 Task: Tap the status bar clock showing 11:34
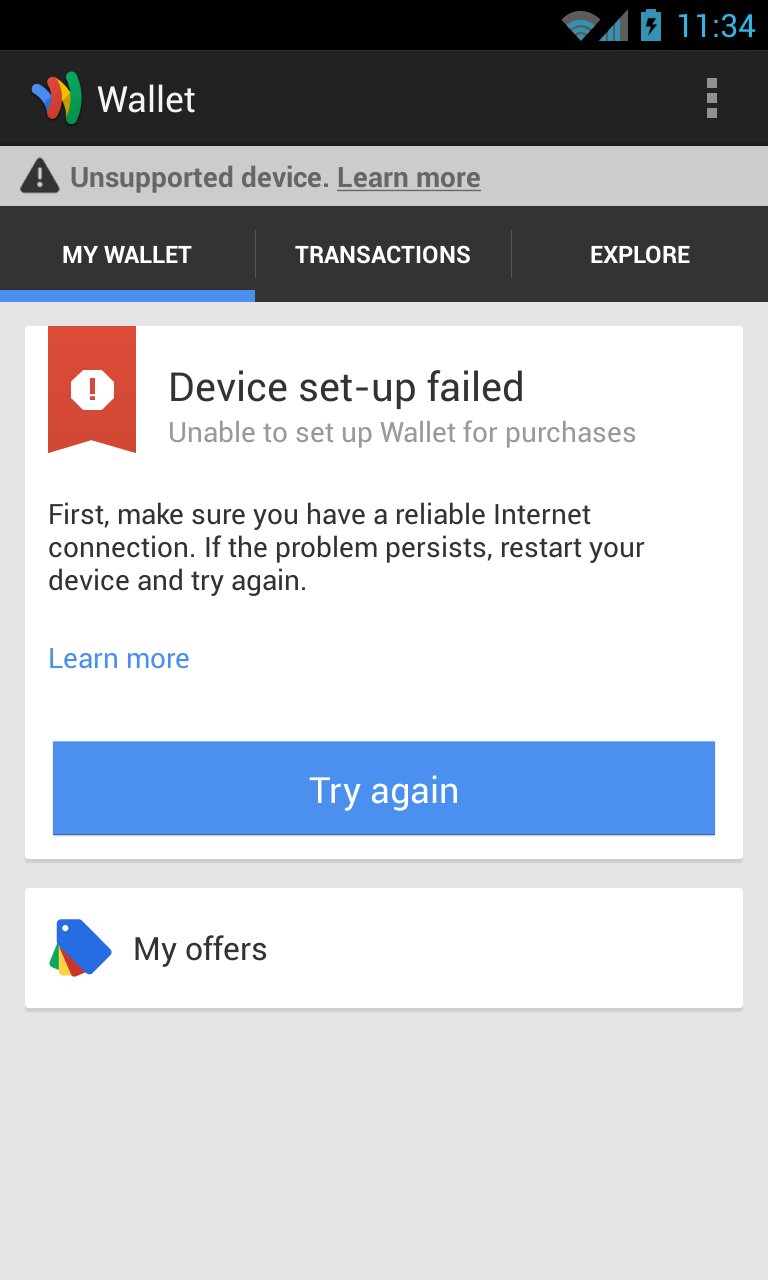(x=716, y=25)
